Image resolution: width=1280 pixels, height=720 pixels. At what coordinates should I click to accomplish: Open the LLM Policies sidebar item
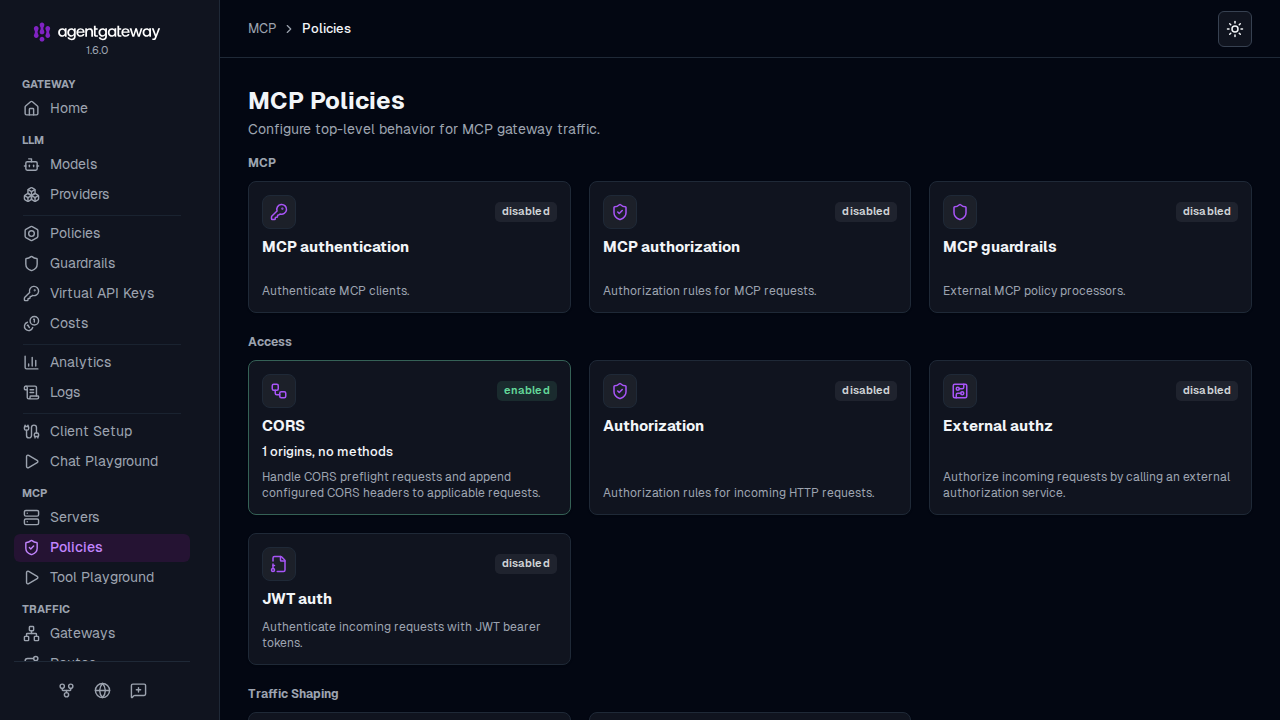(x=102, y=233)
